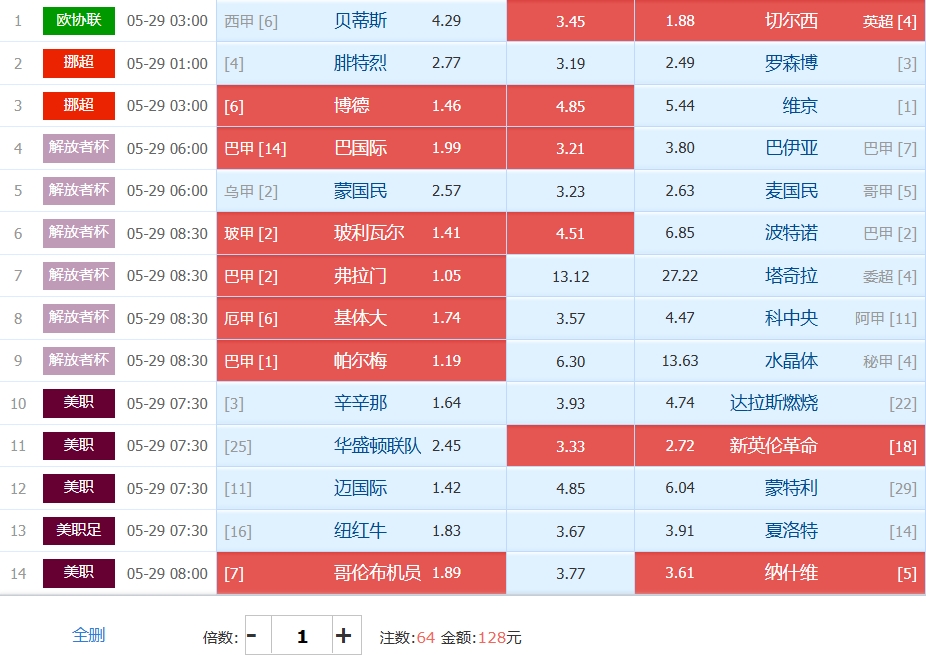Select 塔奇拉 away win odds 27.22
This screenshot has height=655, width=926.
coord(780,276)
